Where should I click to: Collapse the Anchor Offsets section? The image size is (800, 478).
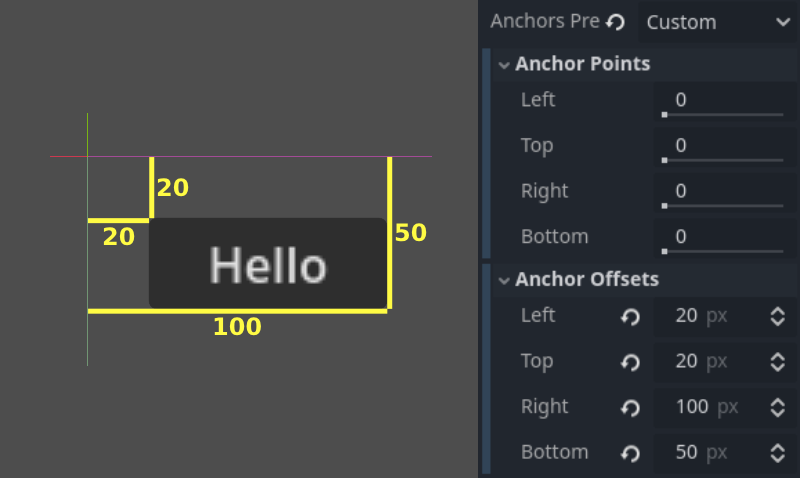pyautogui.click(x=504, y=280)
